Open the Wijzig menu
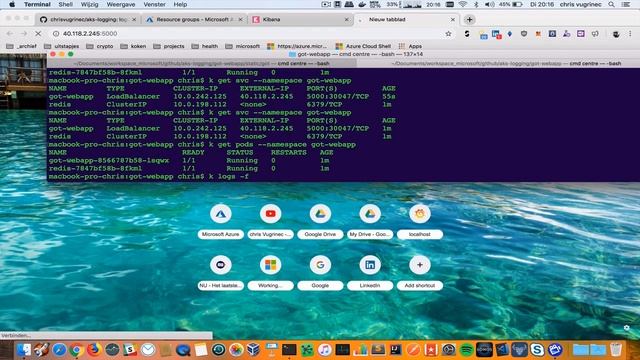Viewport: 640px width, 360px height. [89, 4]
